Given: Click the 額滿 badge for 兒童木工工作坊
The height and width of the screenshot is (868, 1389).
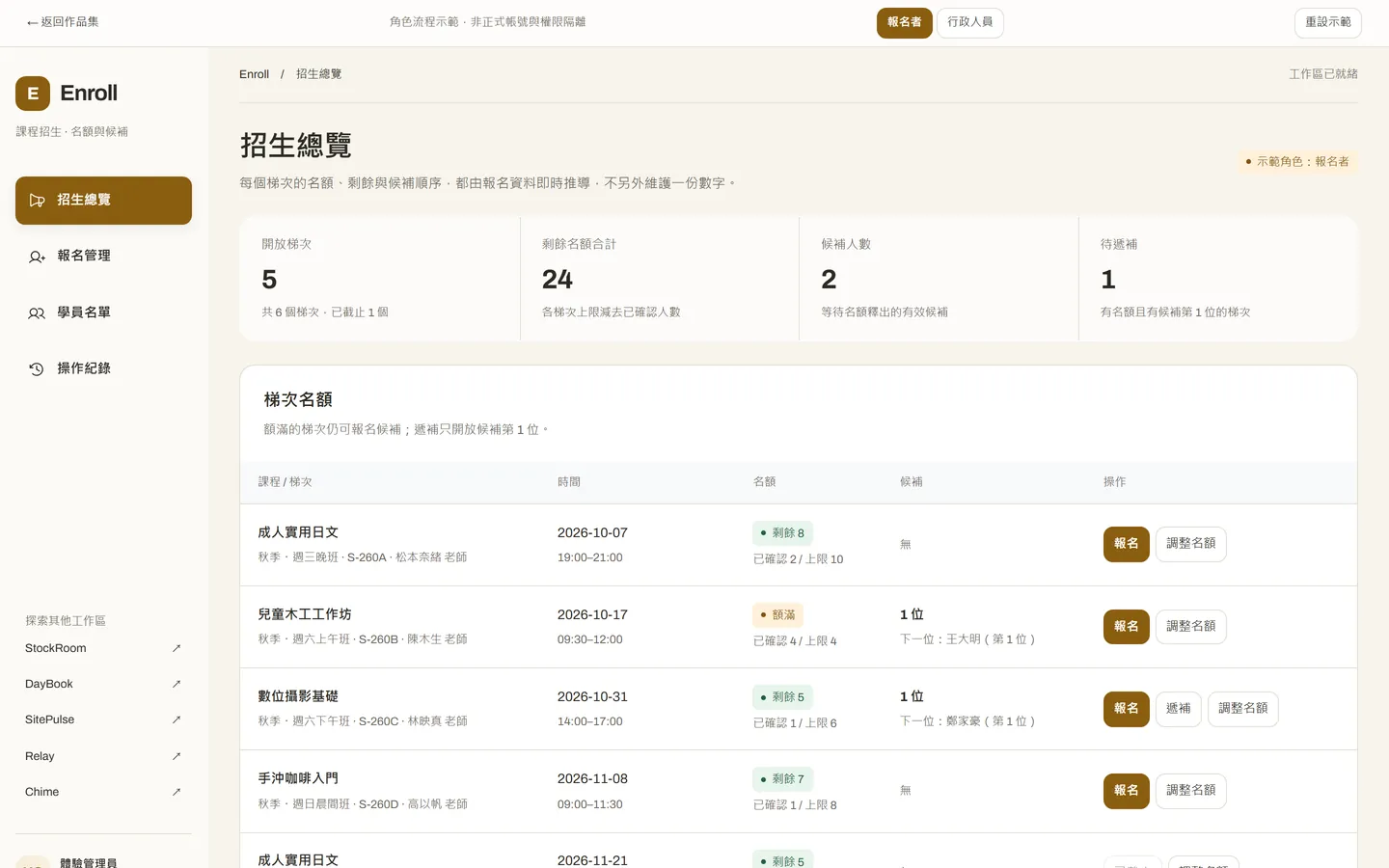Looking at the screenshot, I should 777,614.
